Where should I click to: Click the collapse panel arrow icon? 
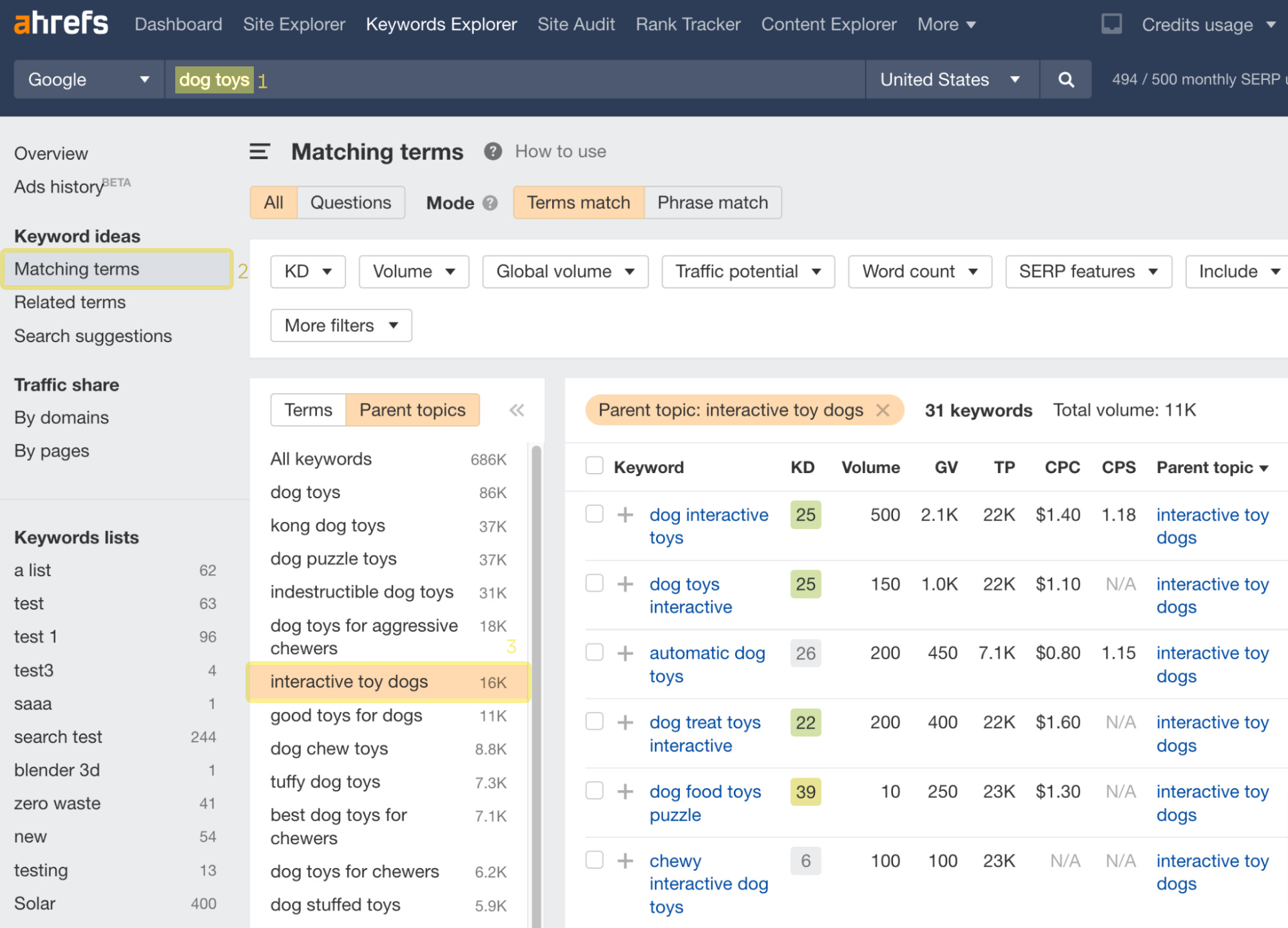click(516, 409)
